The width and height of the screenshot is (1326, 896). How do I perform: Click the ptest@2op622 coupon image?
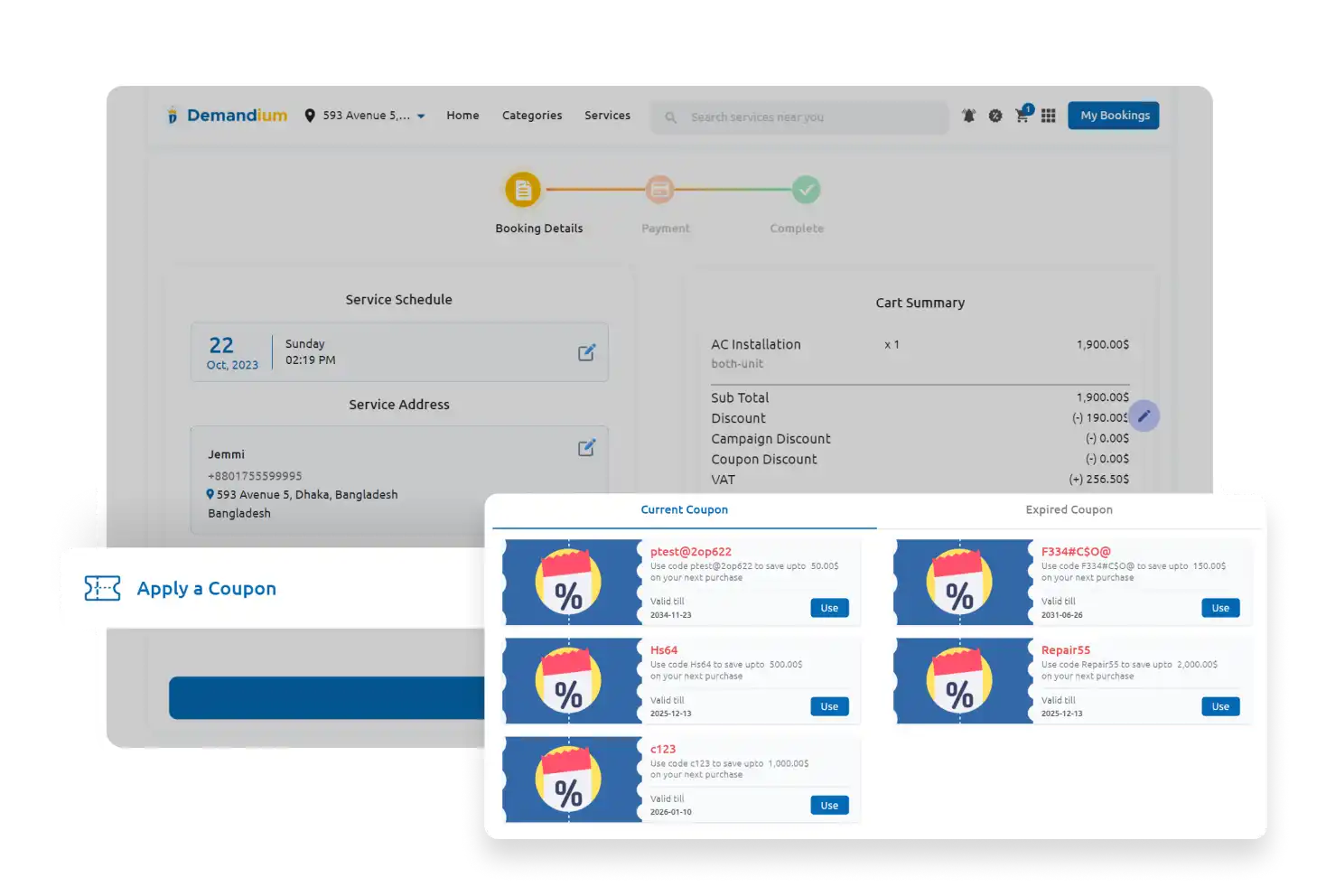click(573, 583)
